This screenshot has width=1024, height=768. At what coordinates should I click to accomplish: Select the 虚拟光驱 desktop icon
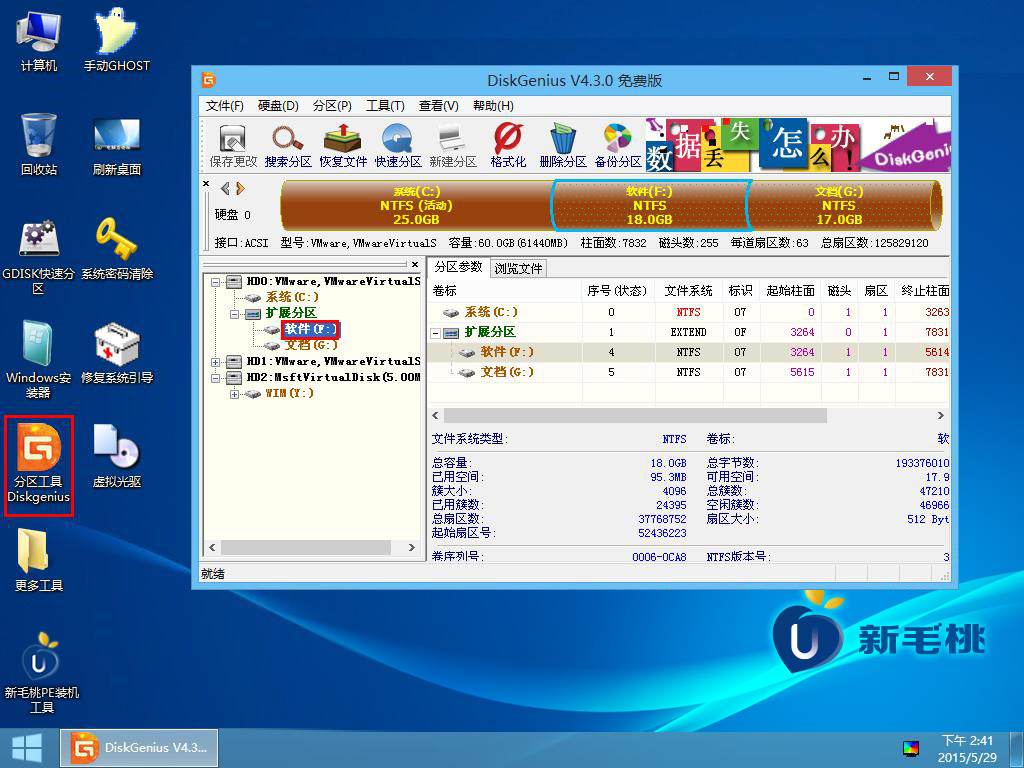tap(117, 456)
